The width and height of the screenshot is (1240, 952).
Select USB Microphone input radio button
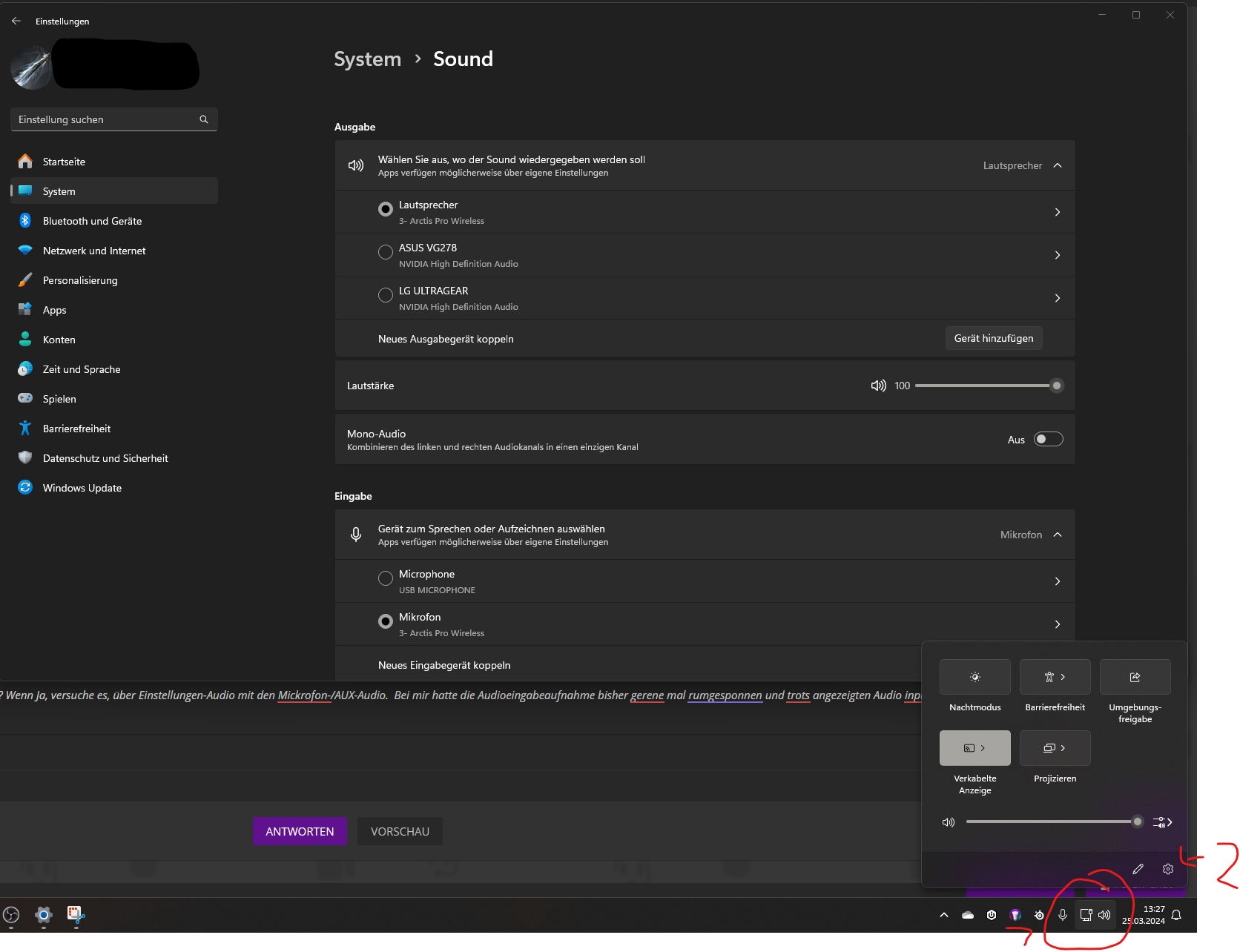pos(386,578)
